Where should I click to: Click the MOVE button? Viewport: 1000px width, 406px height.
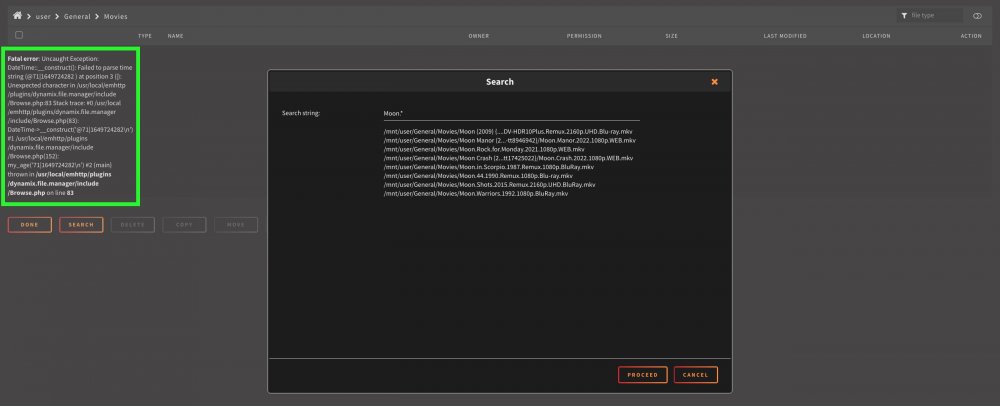(236, 224)
